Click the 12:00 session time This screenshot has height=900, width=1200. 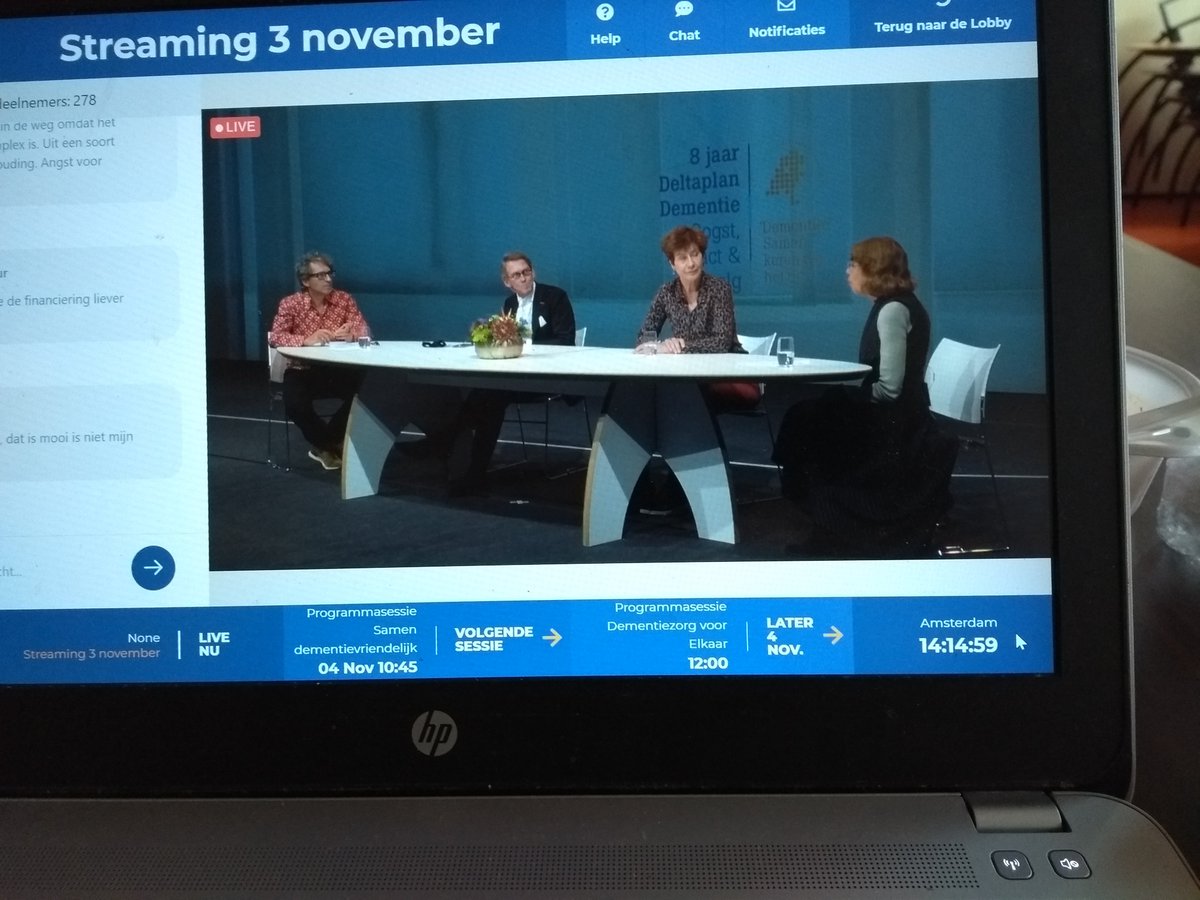[x=707, y=662]
